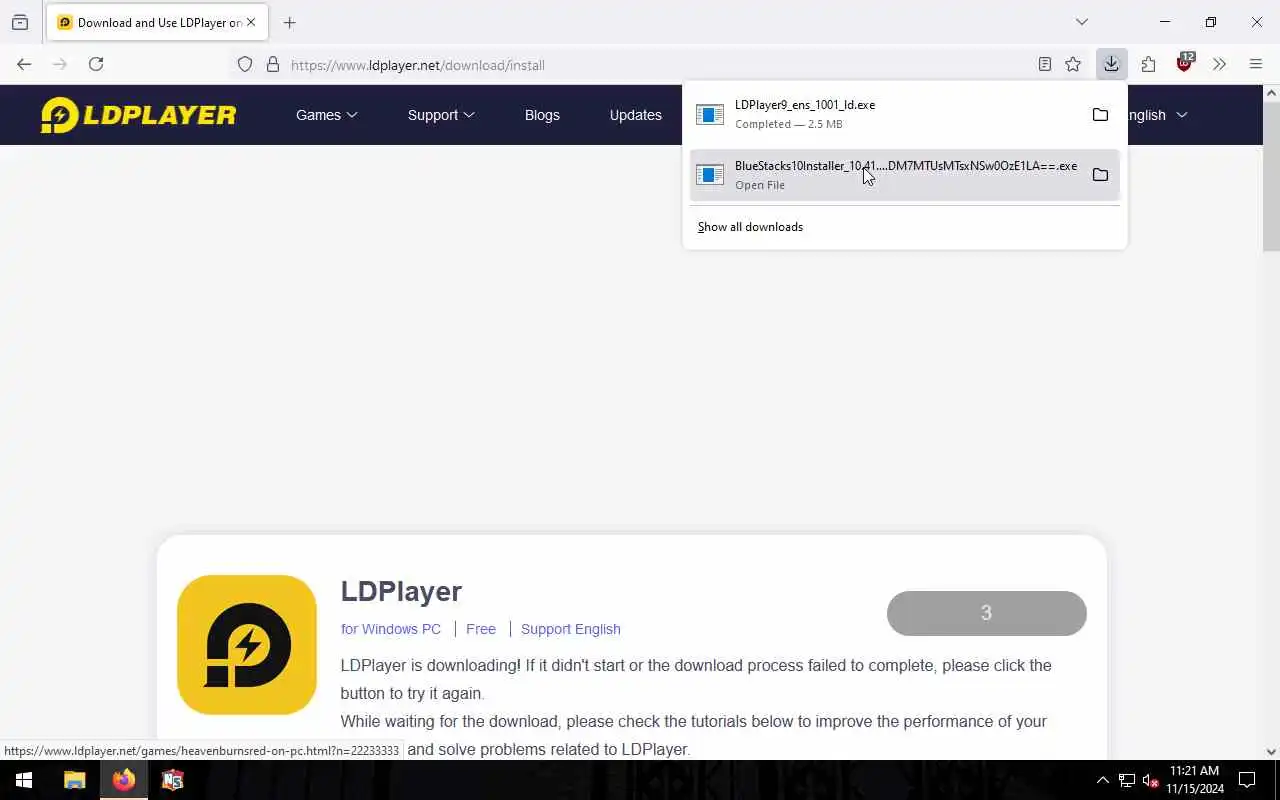Viewport: 1280px width, 800px height.
Task: Open the Updates page
Action: [636, 115]
